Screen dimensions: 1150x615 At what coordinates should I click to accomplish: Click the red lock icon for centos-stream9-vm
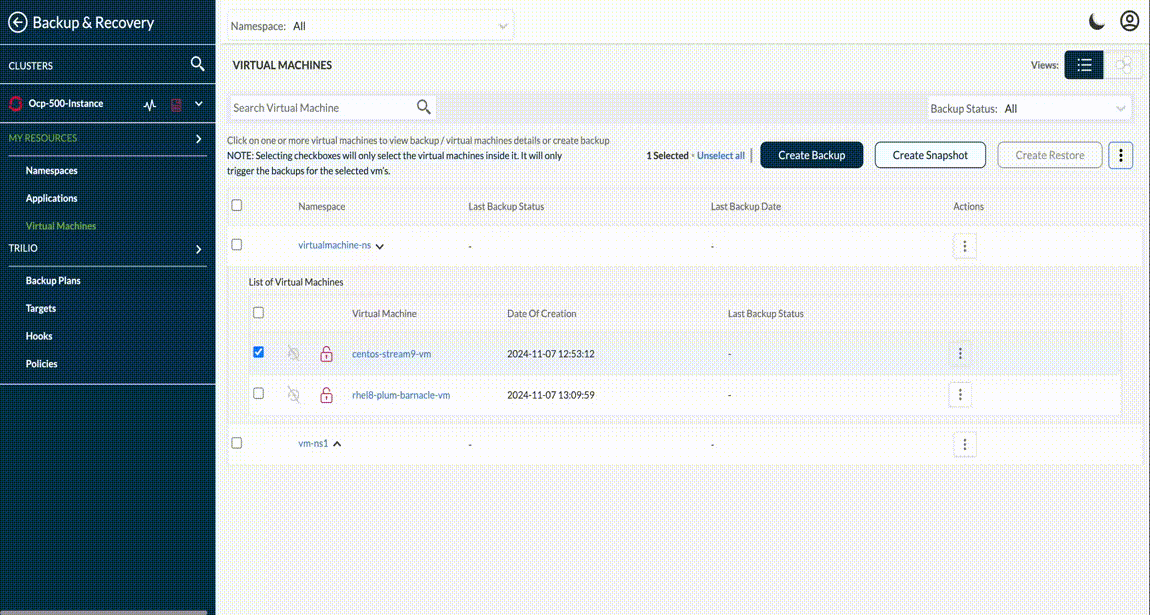pyautogui.click(x=326, y=354)
